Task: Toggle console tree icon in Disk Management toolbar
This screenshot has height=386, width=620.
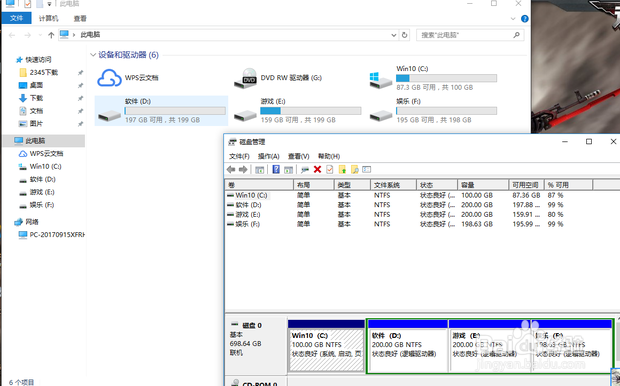Action: [259, 170]
